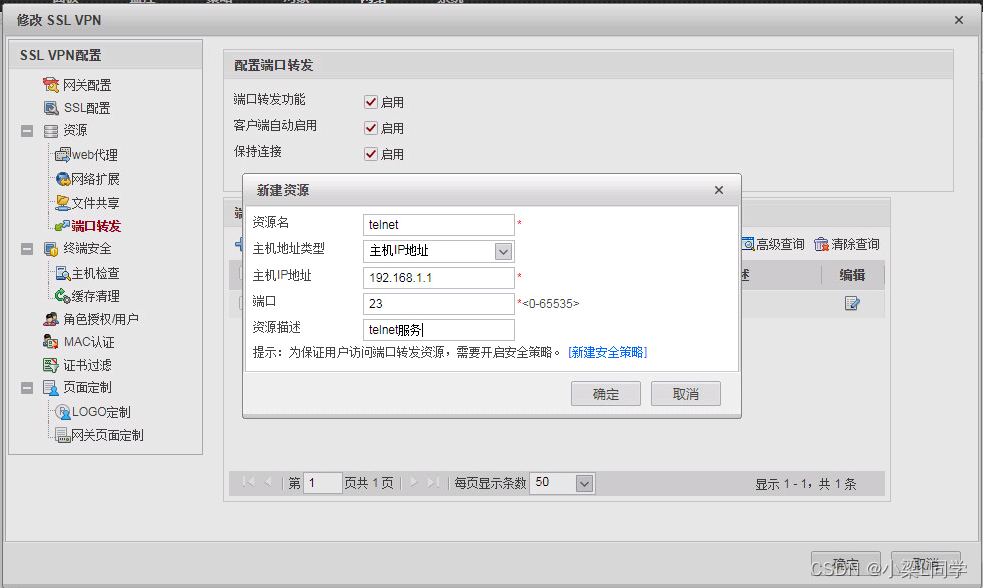This screenshot has width=983, height=588.
Task: Click 高级查询 button
Action: 773,244
